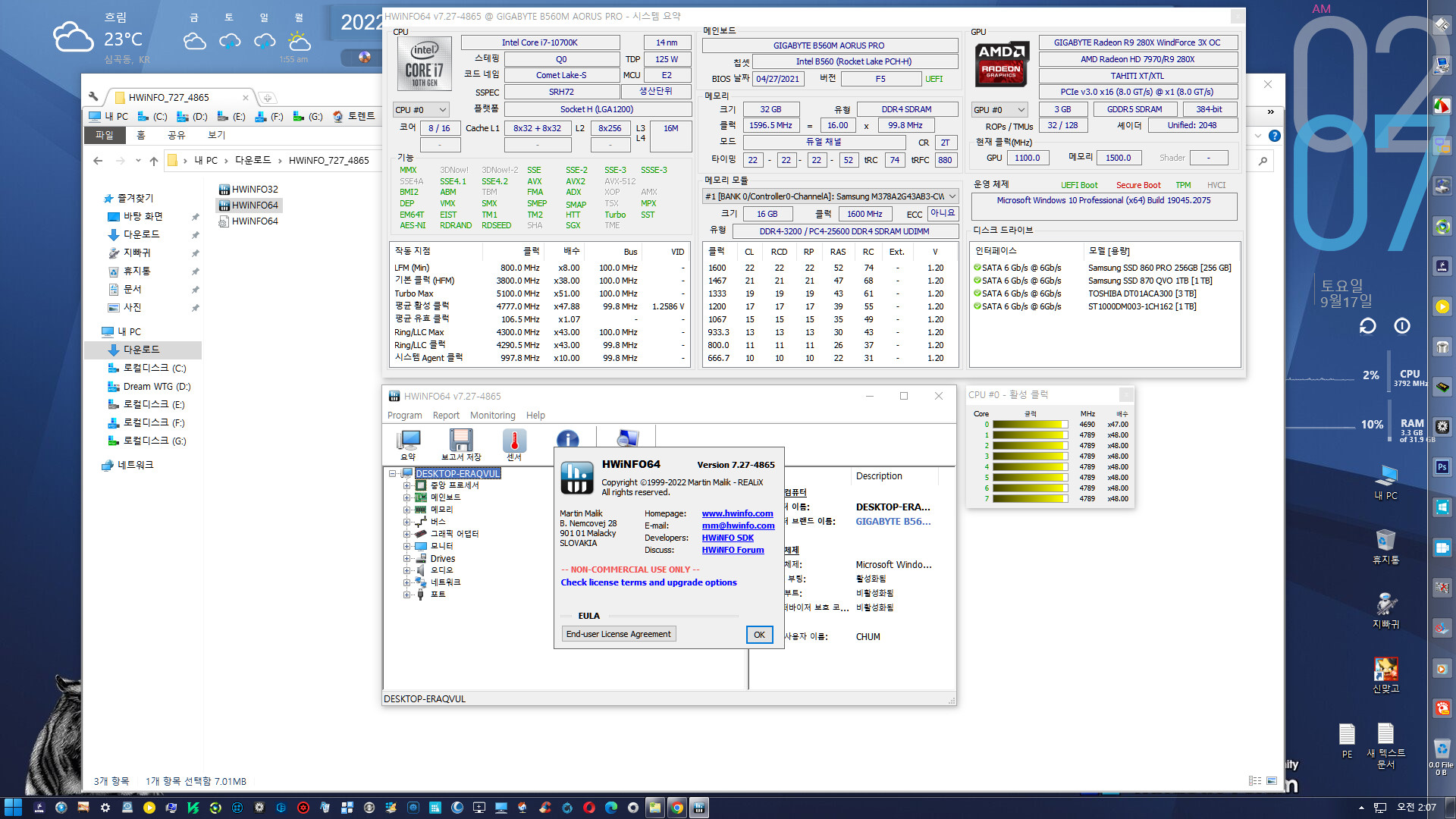Open the HWiNFO SDK link

(x=727, y=538)
